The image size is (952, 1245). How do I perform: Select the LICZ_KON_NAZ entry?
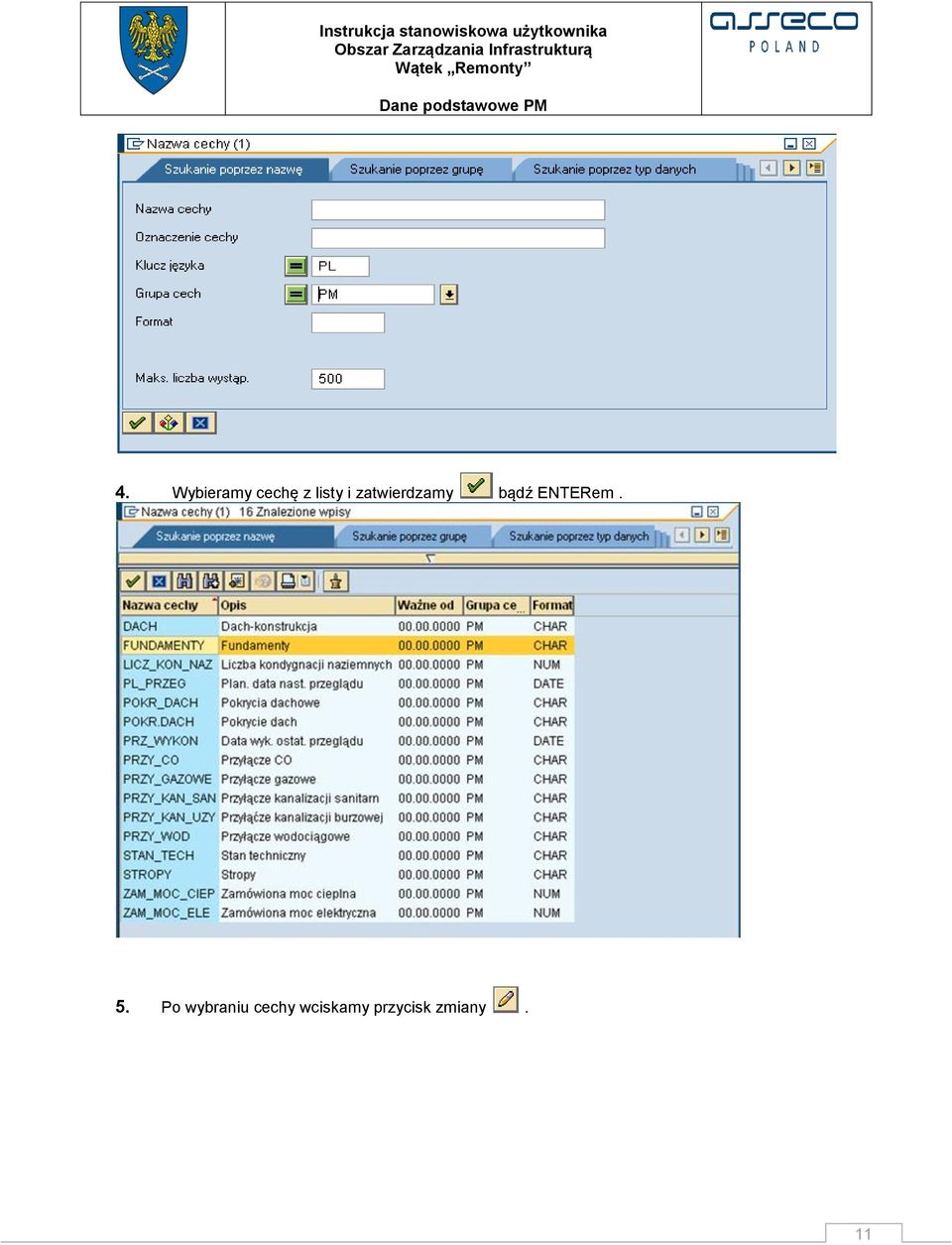tap(168, 665)
